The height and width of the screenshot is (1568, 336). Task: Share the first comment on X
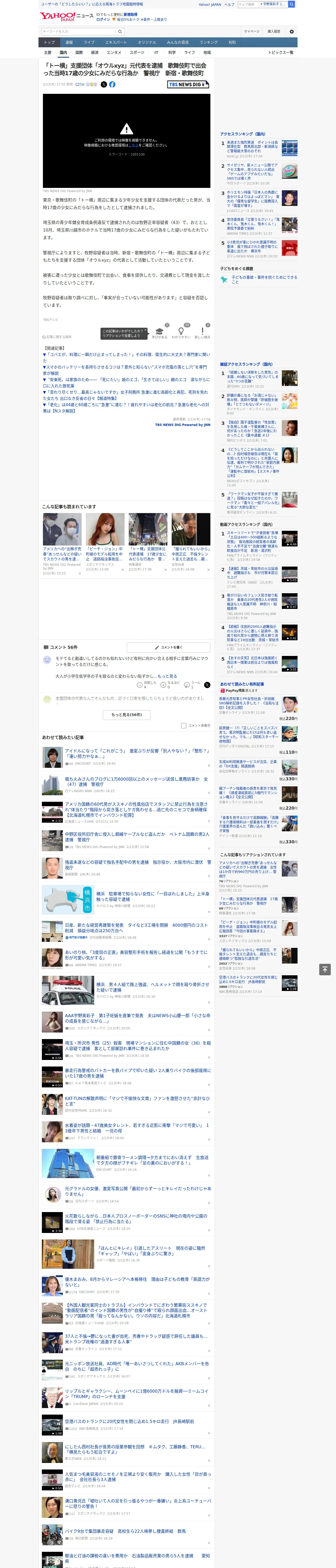(x=207, y=685)
